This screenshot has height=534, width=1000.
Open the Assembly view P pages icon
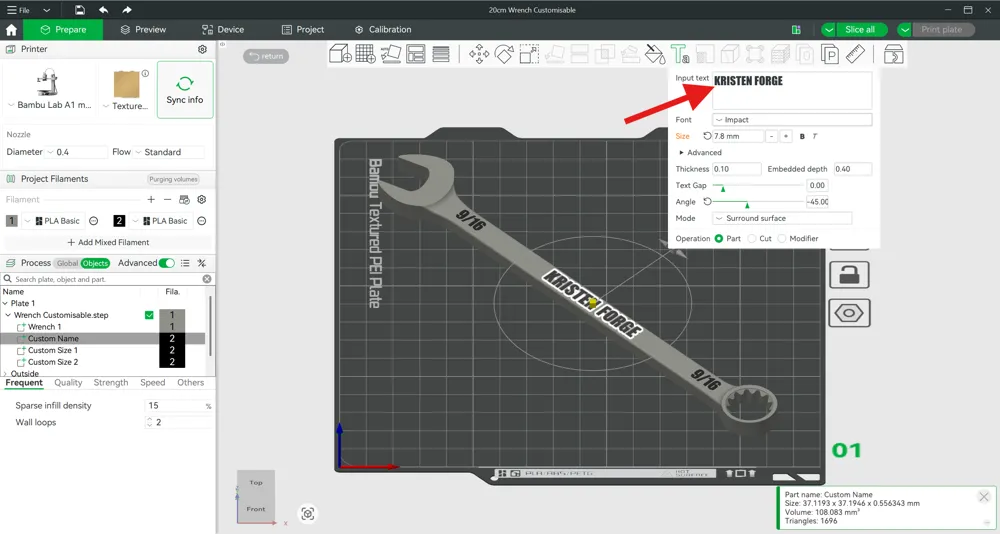coord(830,54)
